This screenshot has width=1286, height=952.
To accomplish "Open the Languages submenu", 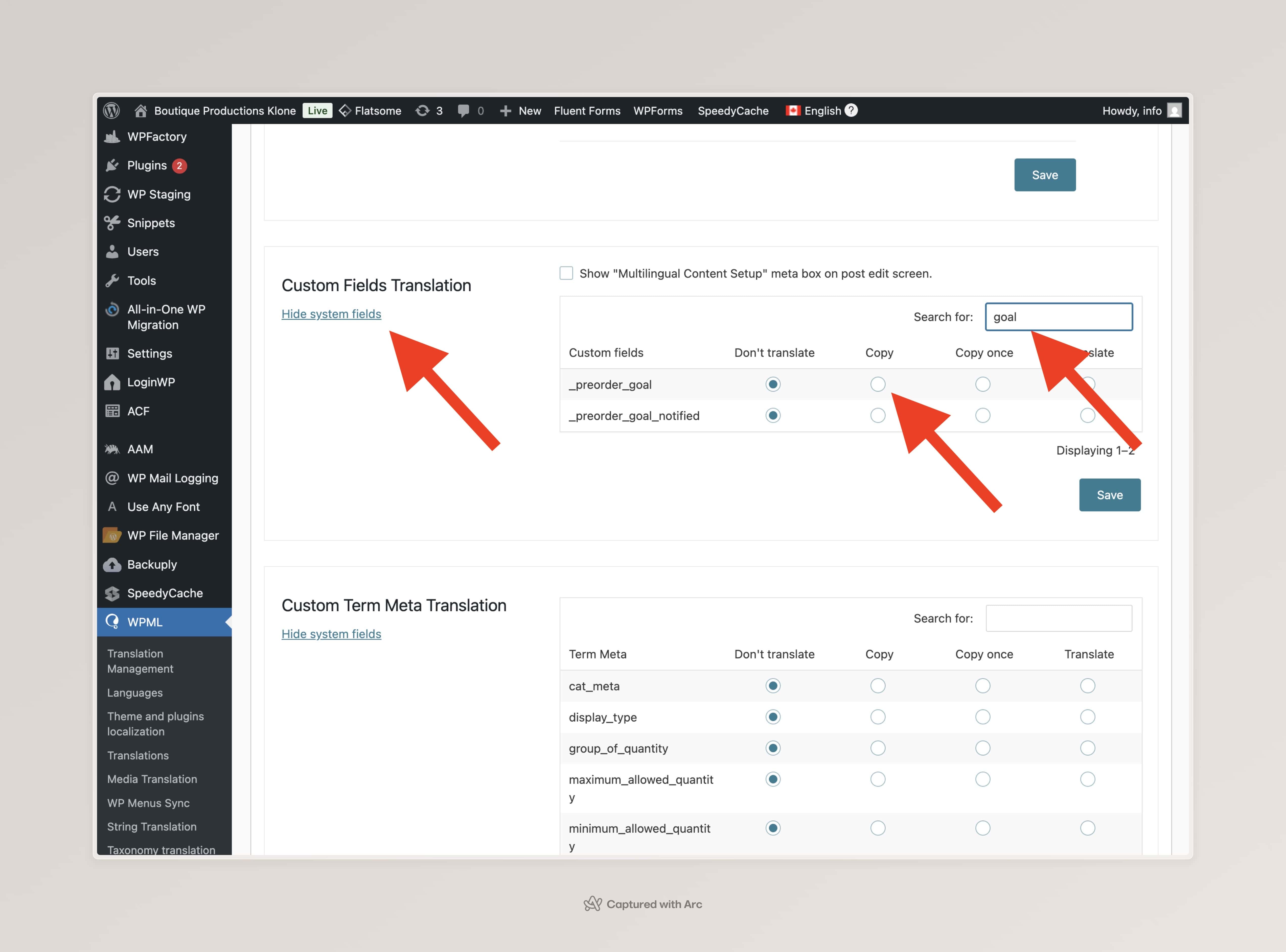I will pyautogui.click(x=135, y=693).
